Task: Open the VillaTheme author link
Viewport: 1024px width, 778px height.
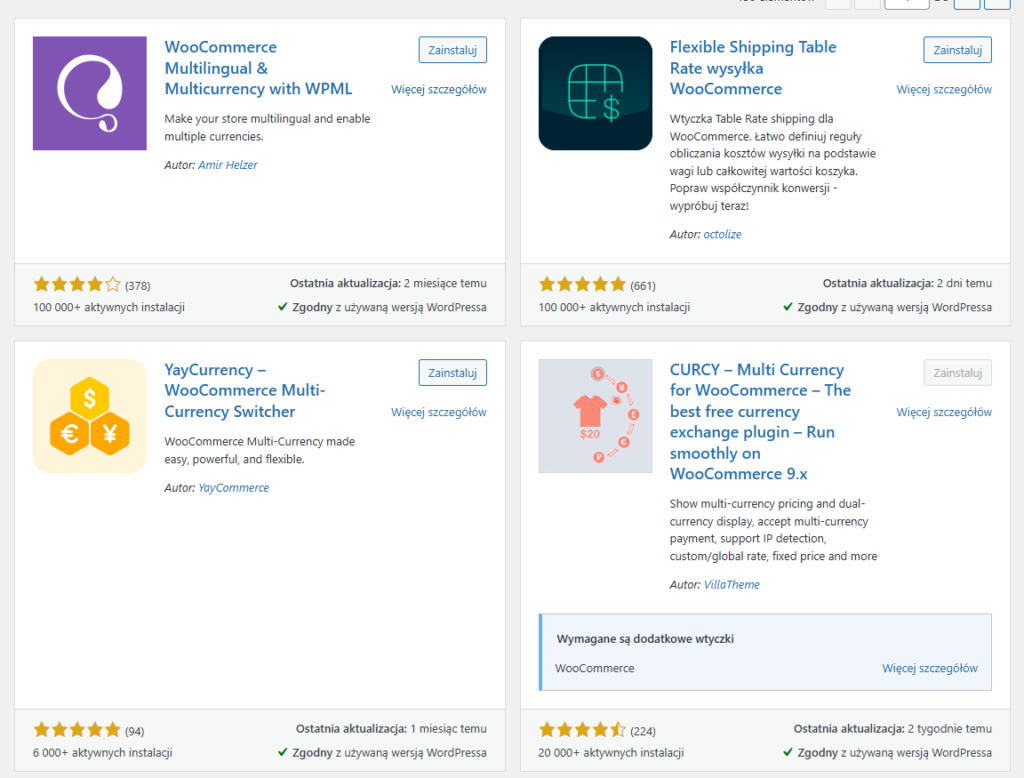Action: coord(732,584)
